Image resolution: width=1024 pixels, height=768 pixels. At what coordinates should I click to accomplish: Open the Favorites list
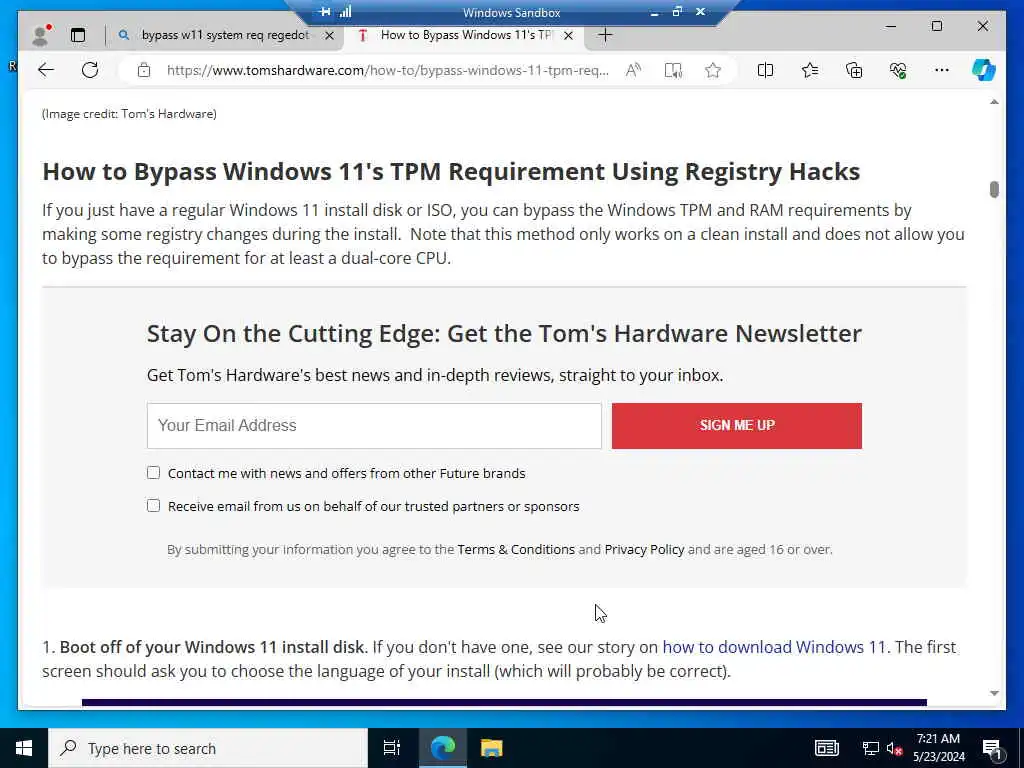810,70
